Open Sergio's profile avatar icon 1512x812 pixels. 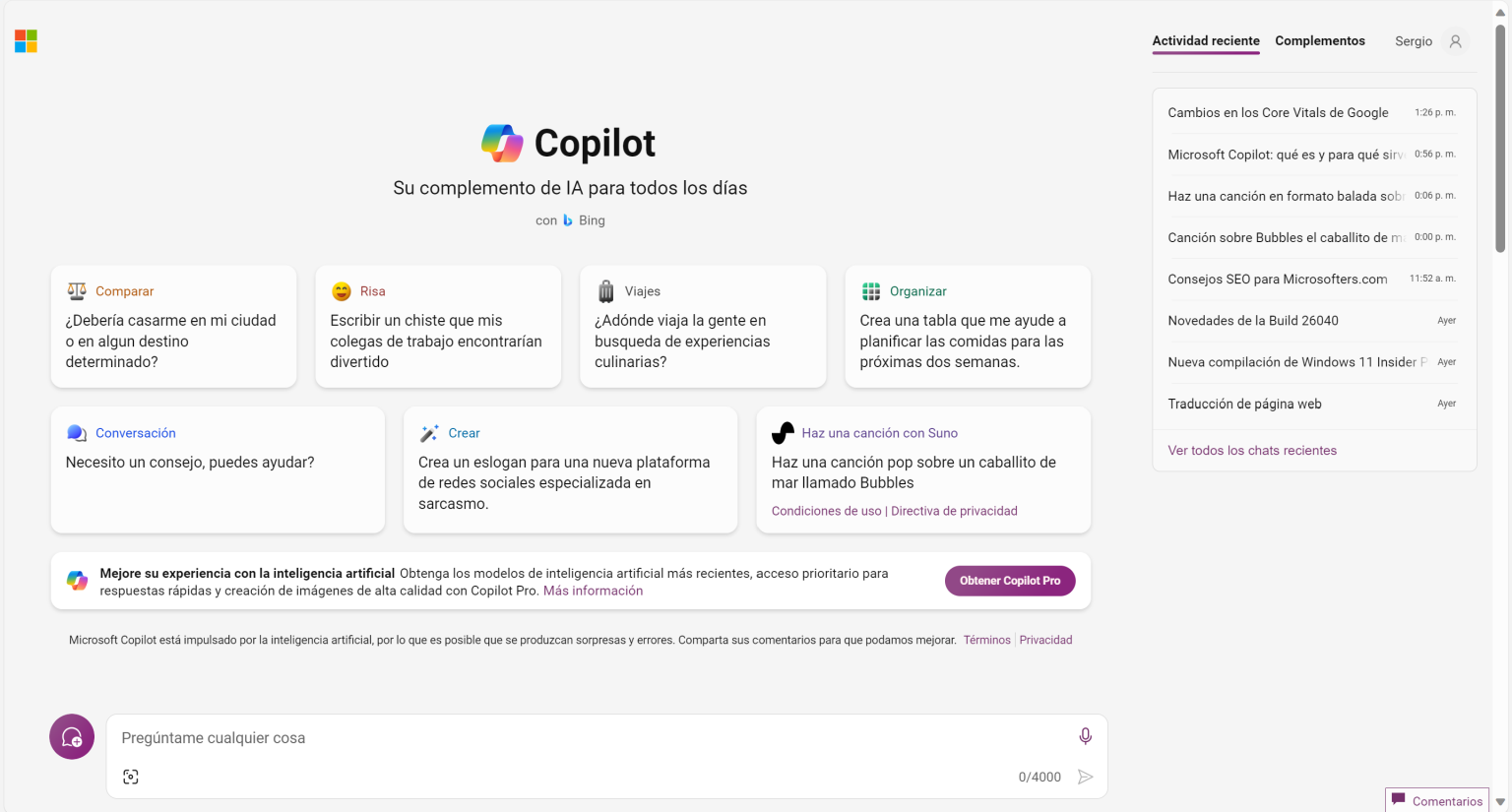[x=1455, y=41]
